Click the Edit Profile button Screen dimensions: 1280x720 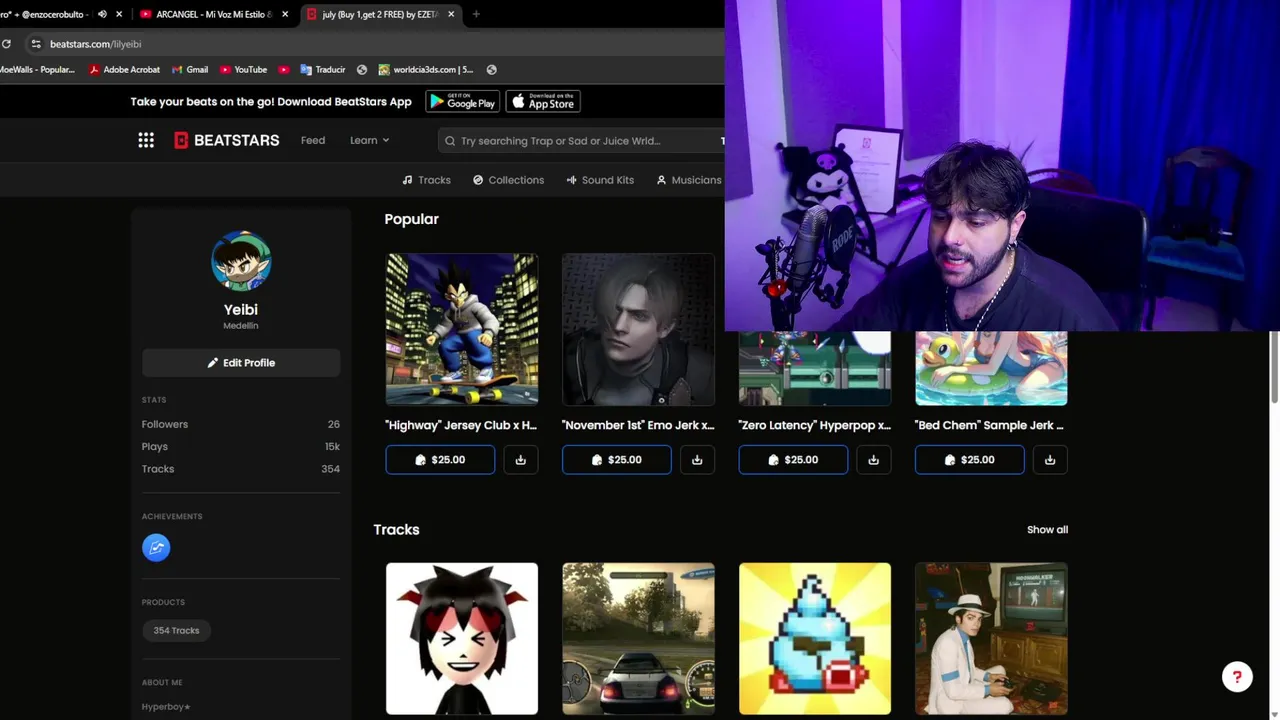[241, 363]
